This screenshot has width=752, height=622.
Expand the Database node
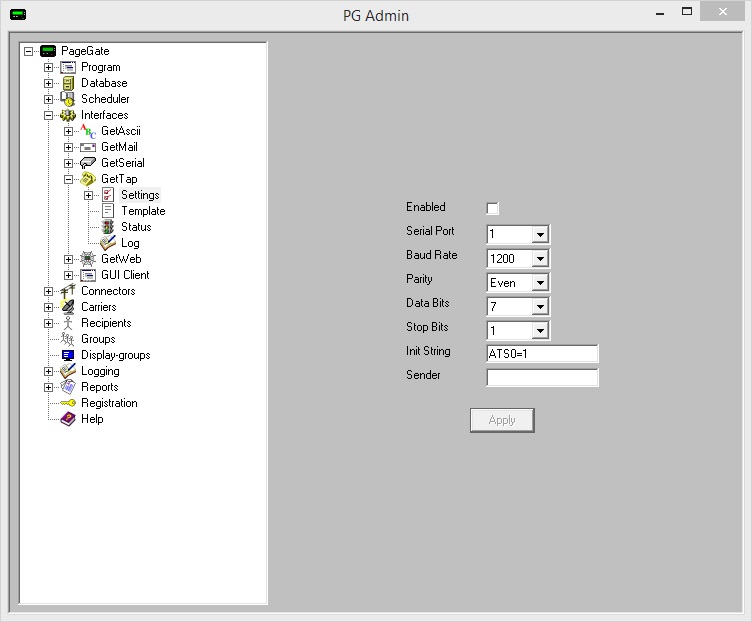pyautogui.click(x=48, y=83)
